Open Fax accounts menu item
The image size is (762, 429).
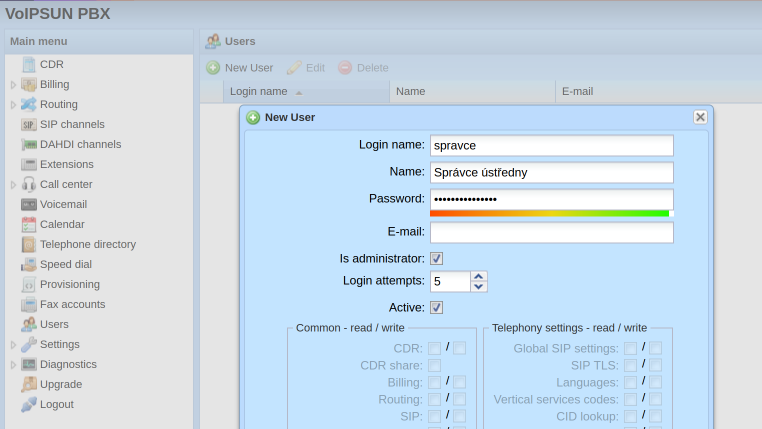coord(72,305)
